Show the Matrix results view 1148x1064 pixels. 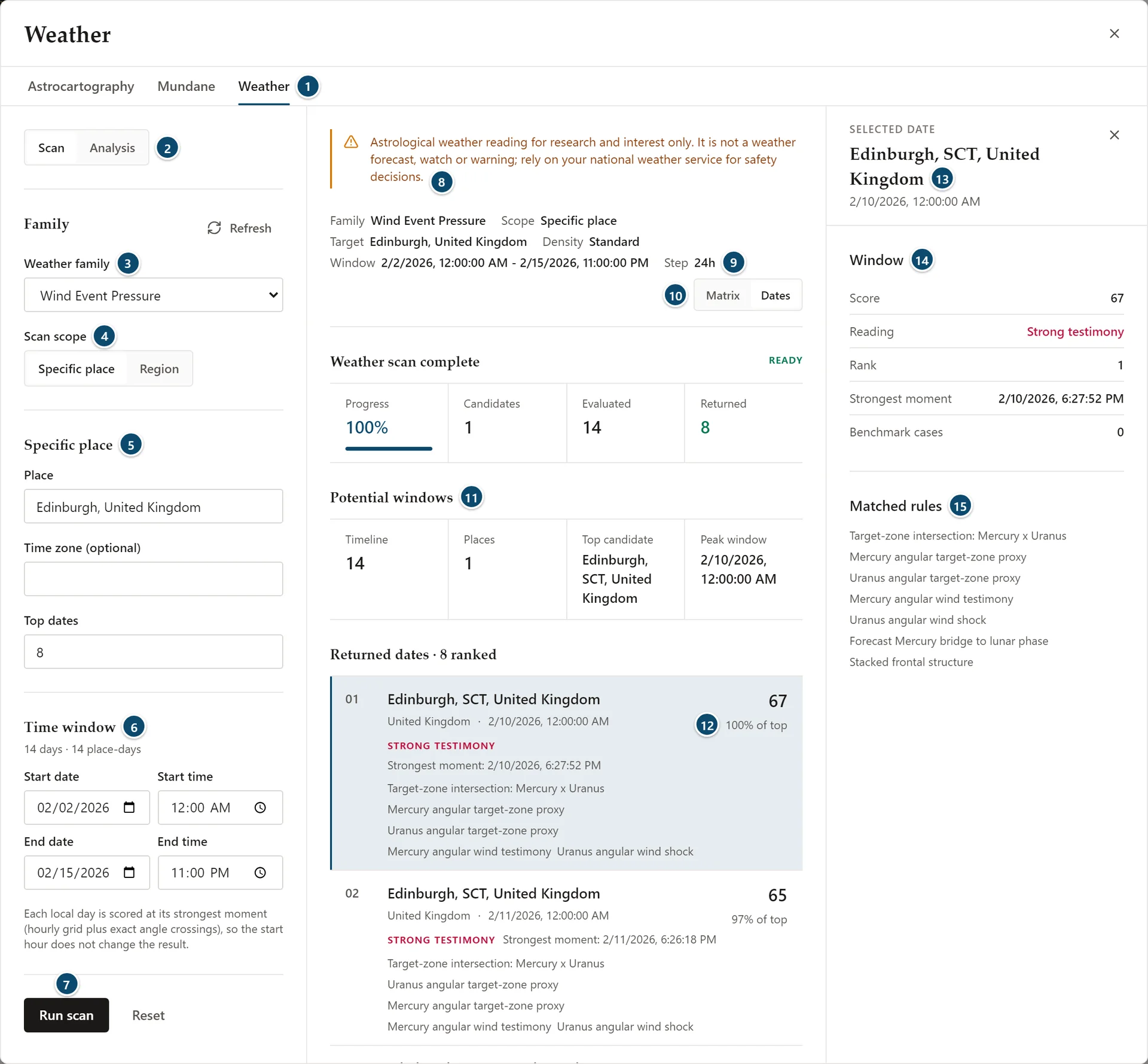[x=722, y=295]
